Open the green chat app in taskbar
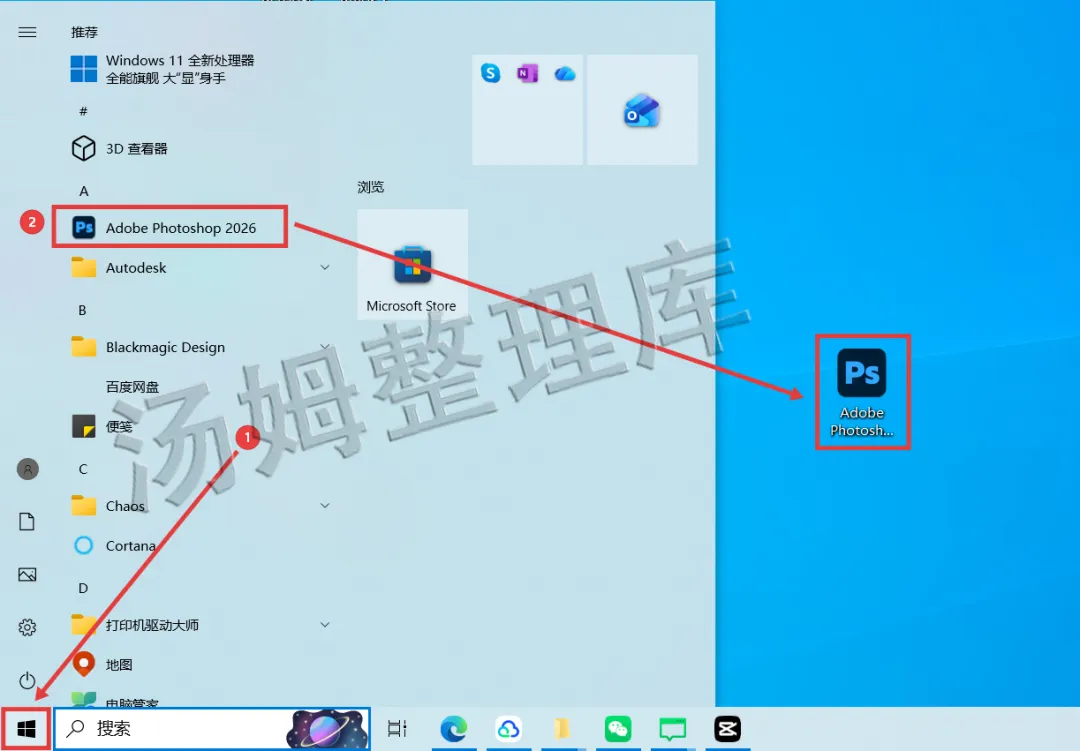The width and height of the screenshot is (1080, 751). [672, 728]
